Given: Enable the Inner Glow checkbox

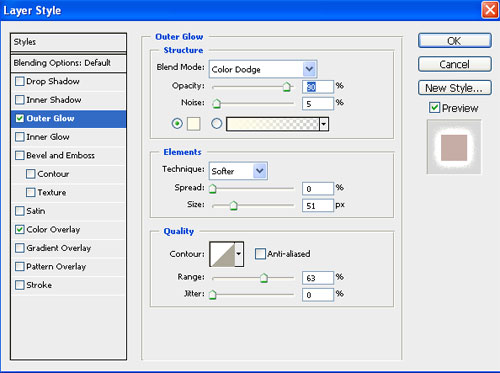Looking at the screenshot, I should coord(20,137).
